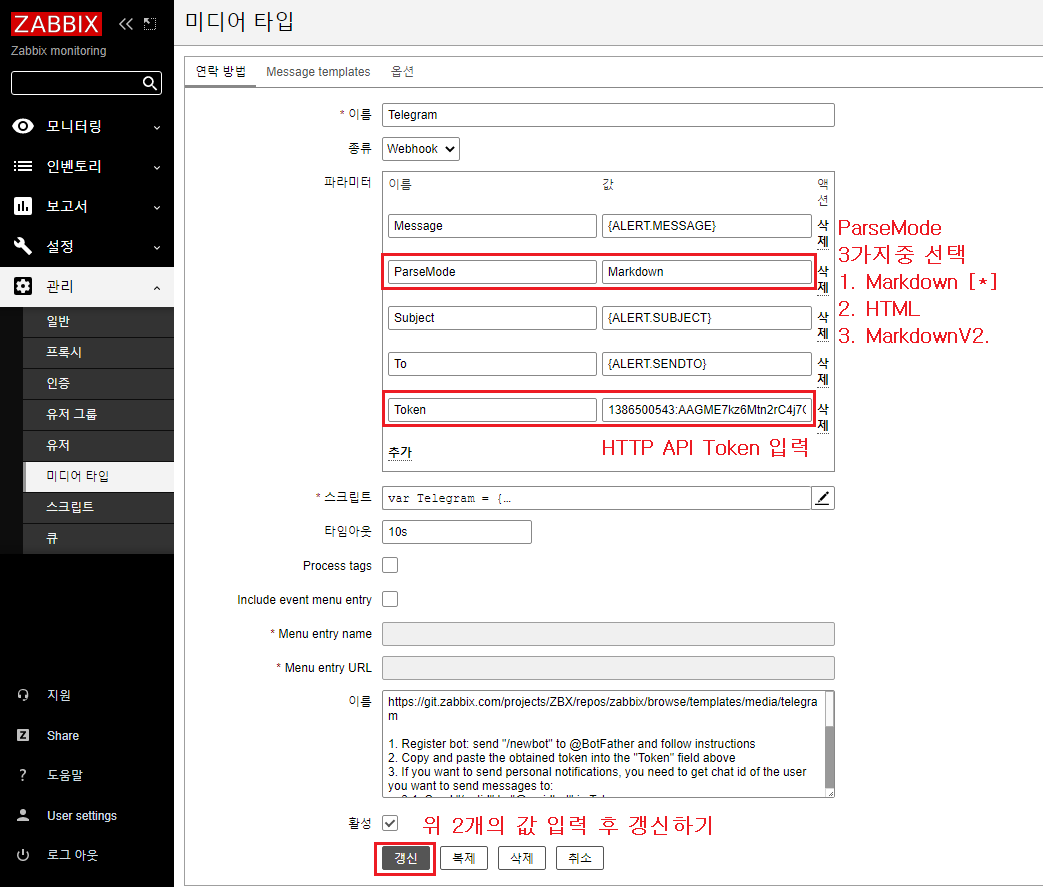Open script editor with pencil icon
Screen dimensions: 1043x887
[823, 498]
